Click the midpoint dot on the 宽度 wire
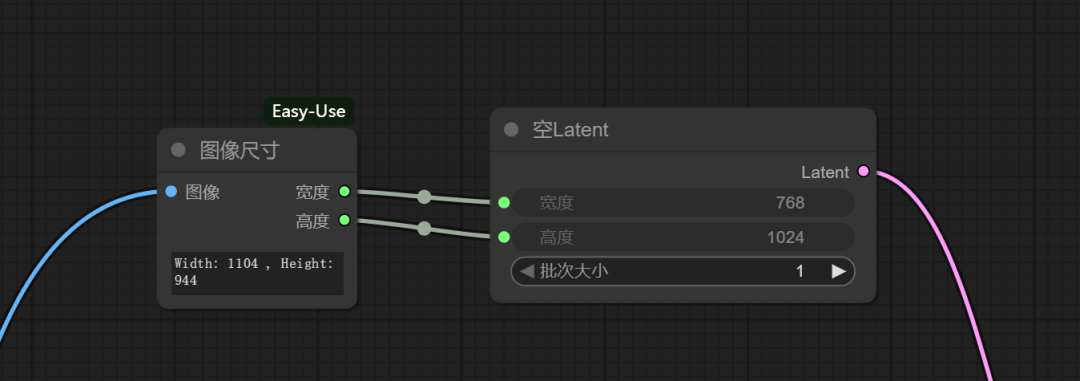This screenshot has width=1080, height=381. pyautogui.click(x=424, y=197)
